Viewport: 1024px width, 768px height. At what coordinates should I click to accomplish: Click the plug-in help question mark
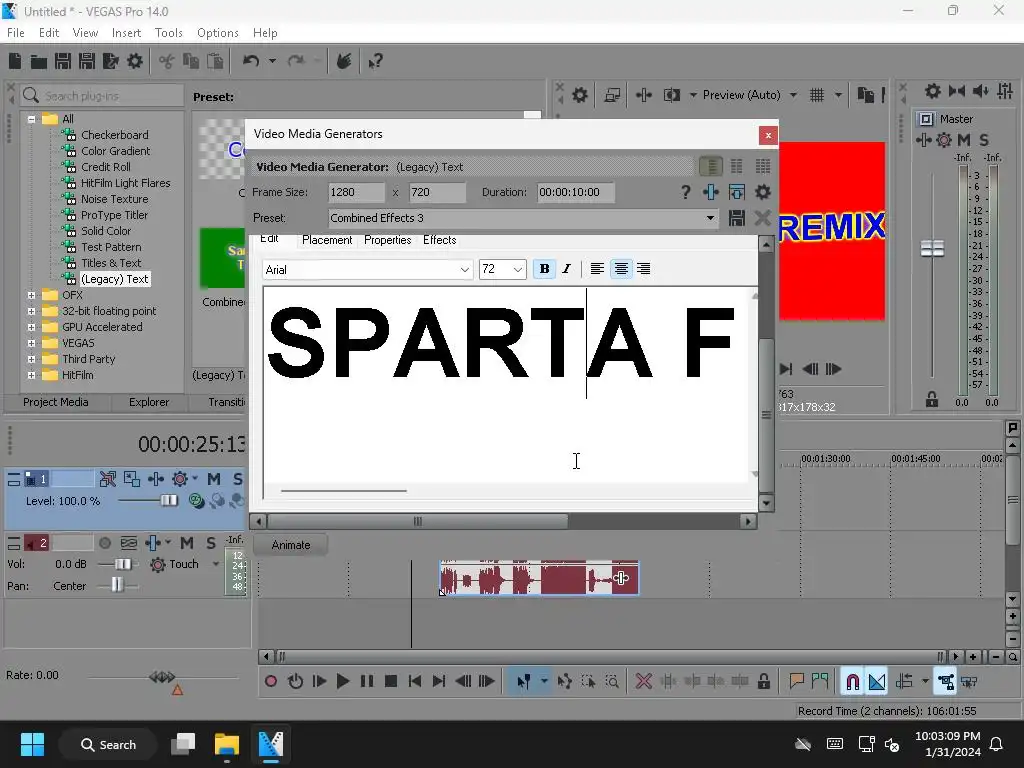click(685, 192)
